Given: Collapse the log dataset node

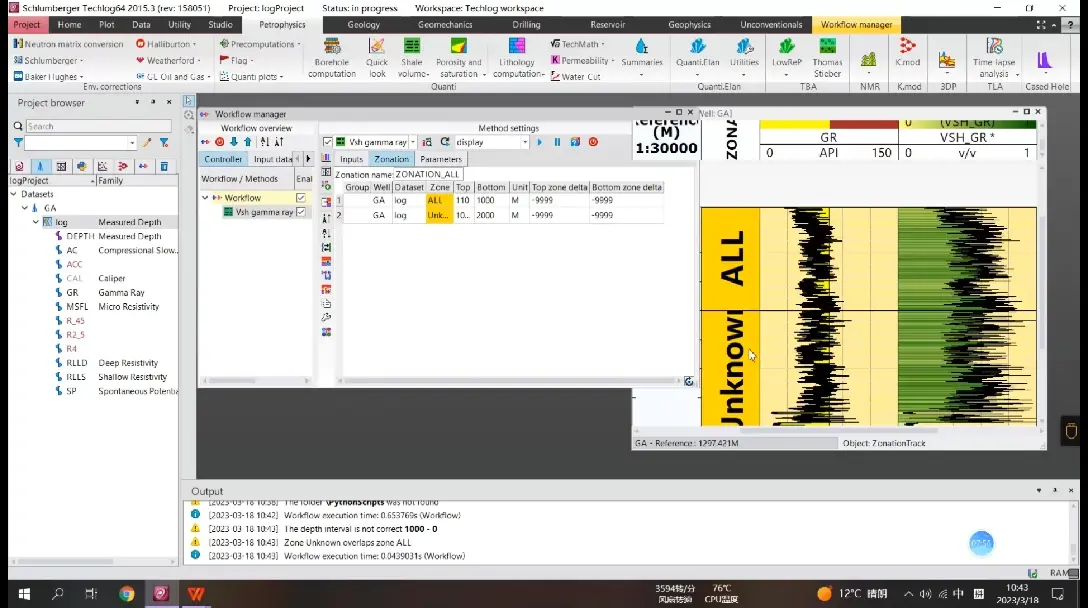Looking at the screenshot, I should 36,222.
